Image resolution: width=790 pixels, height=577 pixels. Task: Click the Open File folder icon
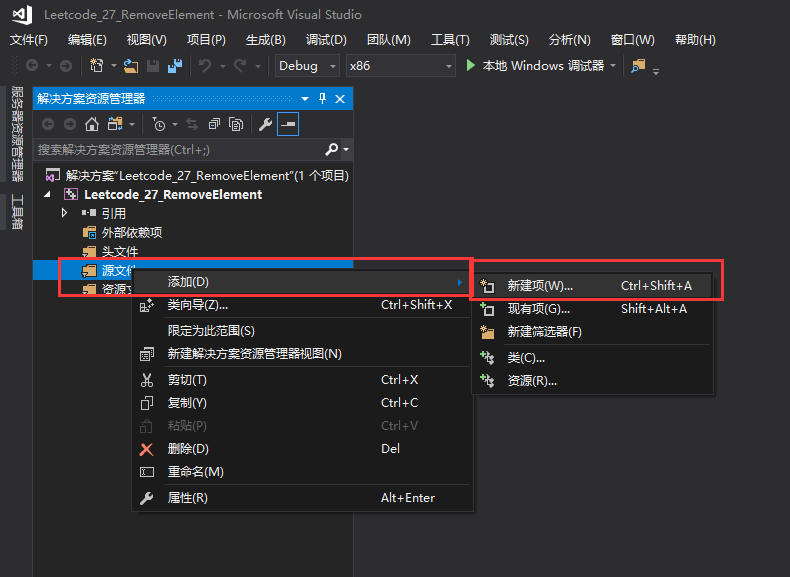point(131,66)
